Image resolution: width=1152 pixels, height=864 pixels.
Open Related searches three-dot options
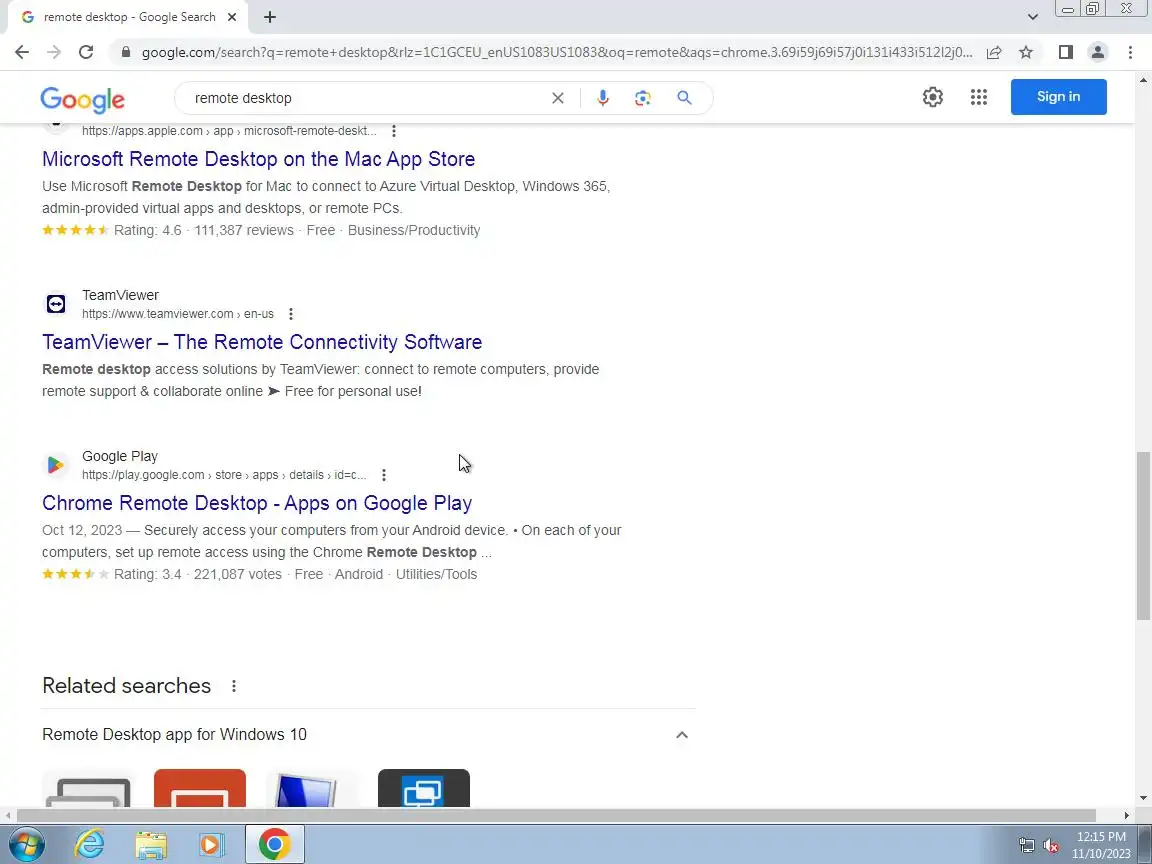234,686
